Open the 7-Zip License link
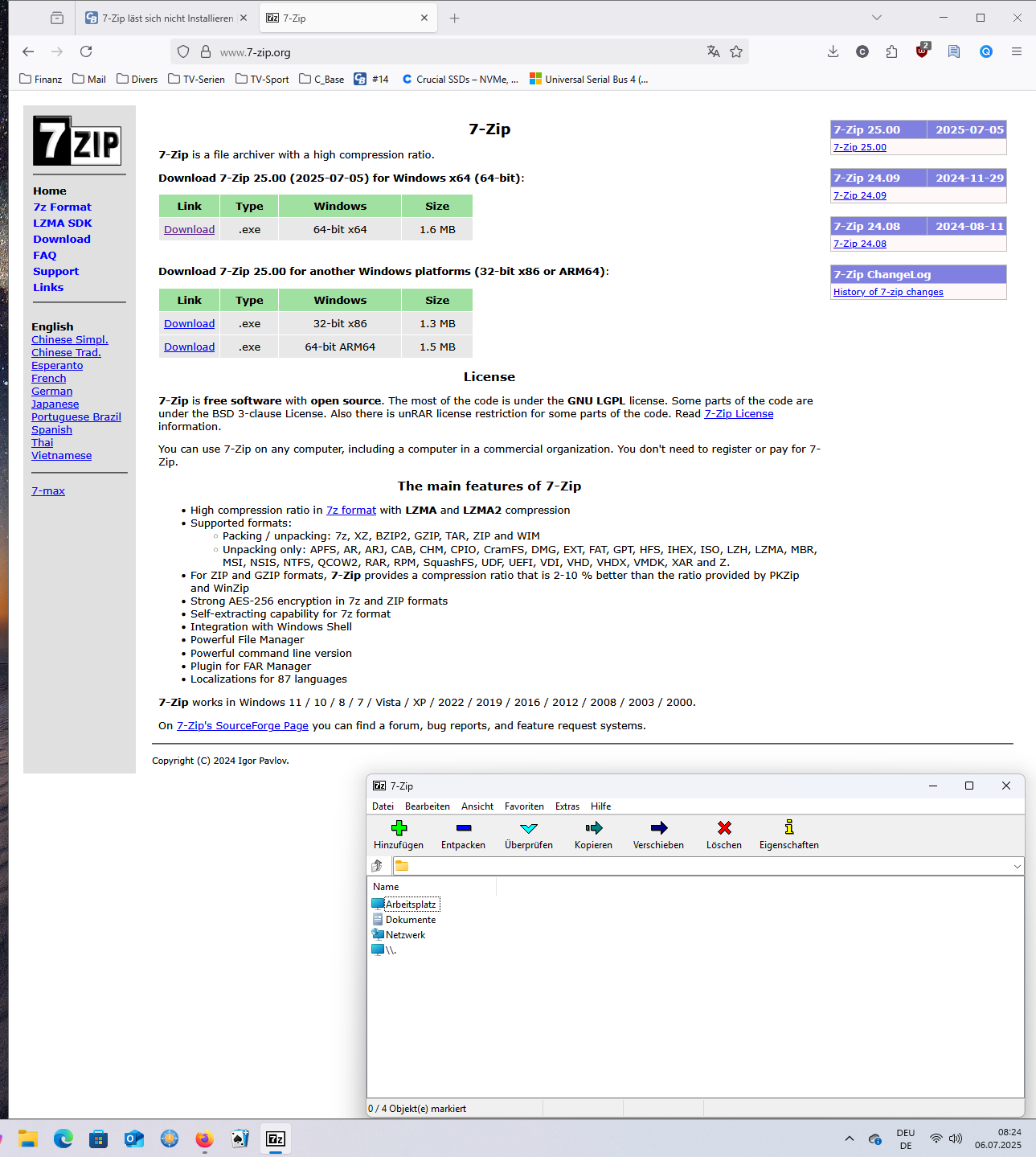This screenshot has height=1157, width=1036. 739,413
